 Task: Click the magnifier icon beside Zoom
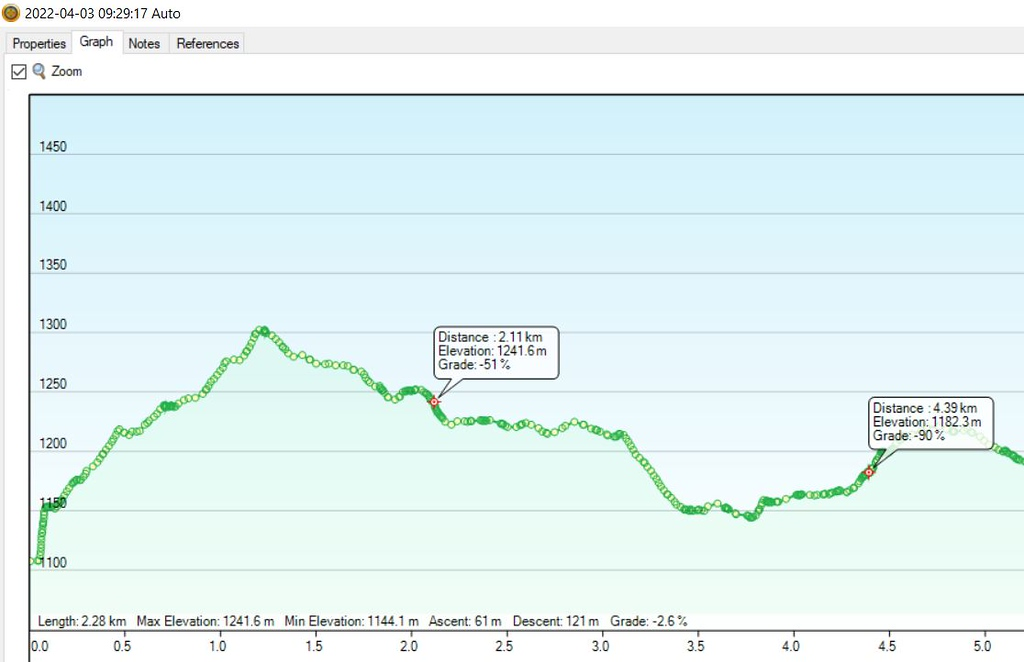tap(40, 72)
